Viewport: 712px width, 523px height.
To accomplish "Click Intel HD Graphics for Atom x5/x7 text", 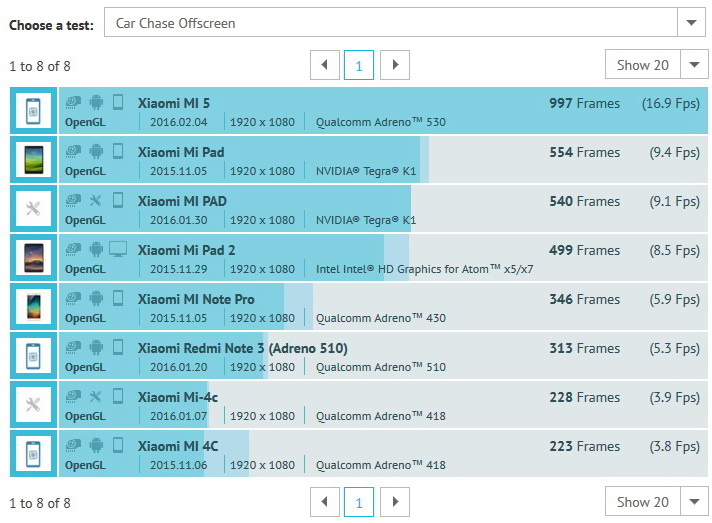I will [x=425, y=269].
